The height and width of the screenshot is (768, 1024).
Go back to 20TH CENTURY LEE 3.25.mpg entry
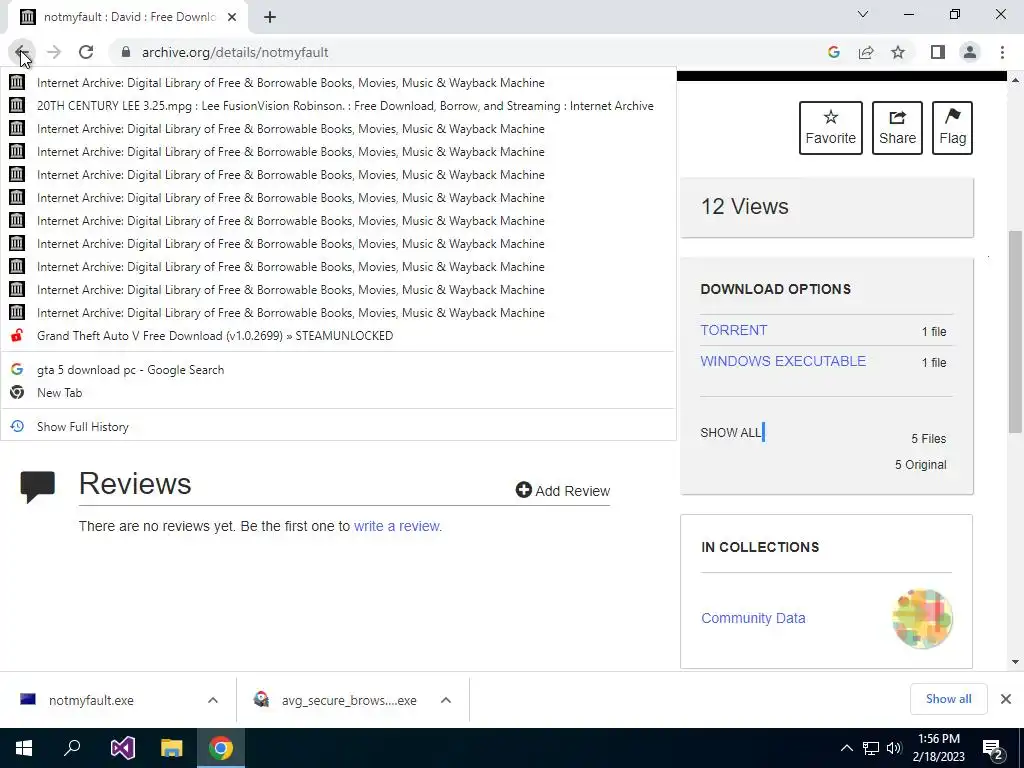tap(338, 106)
